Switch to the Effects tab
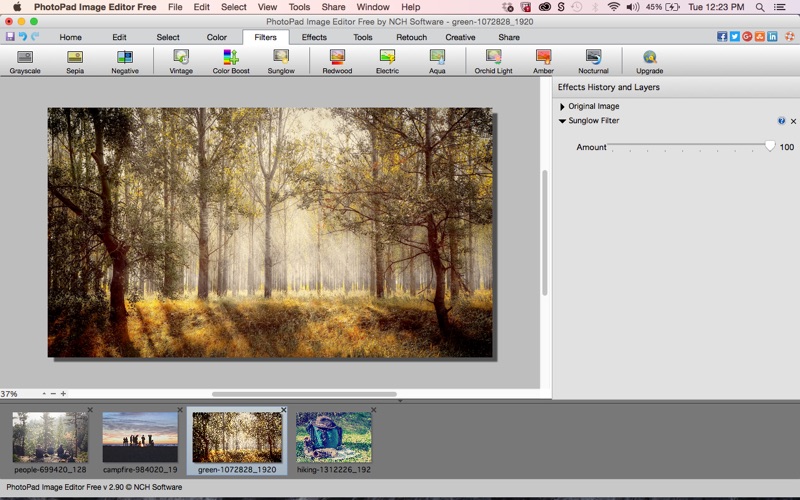Screen dimensions: 800x500 tap(314, 37)
